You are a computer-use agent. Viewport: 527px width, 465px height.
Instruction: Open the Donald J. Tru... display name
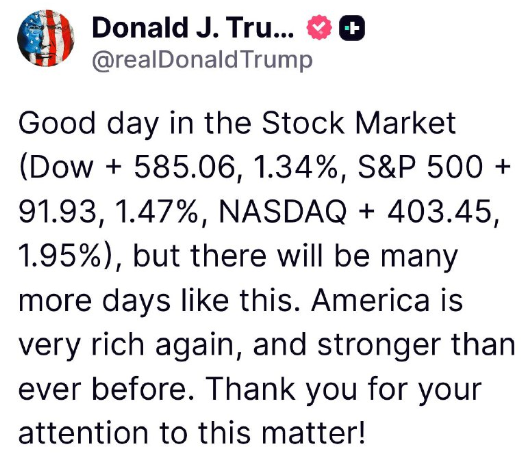(193, 28)
